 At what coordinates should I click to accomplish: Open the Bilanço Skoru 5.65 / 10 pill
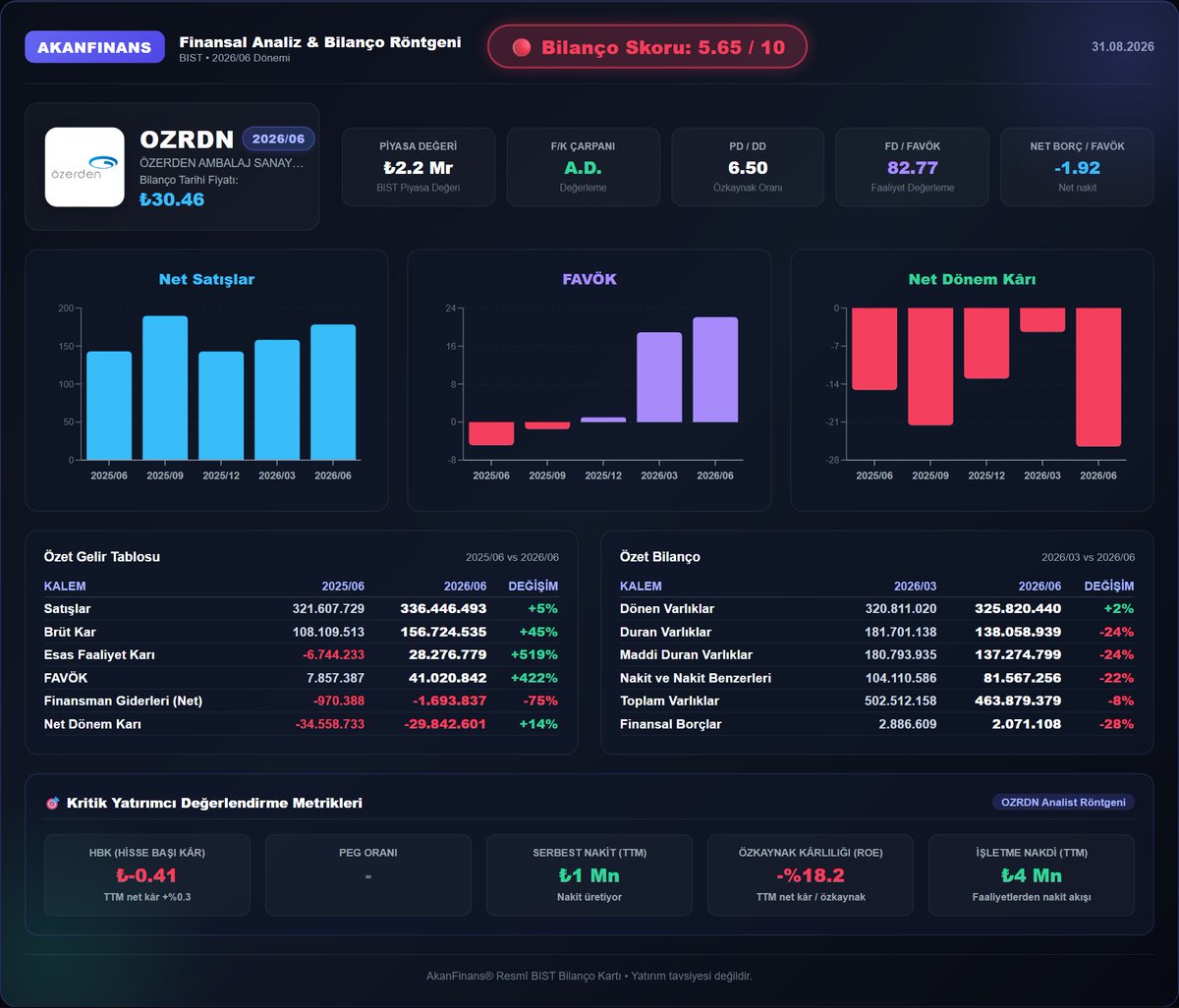(647, 47)
